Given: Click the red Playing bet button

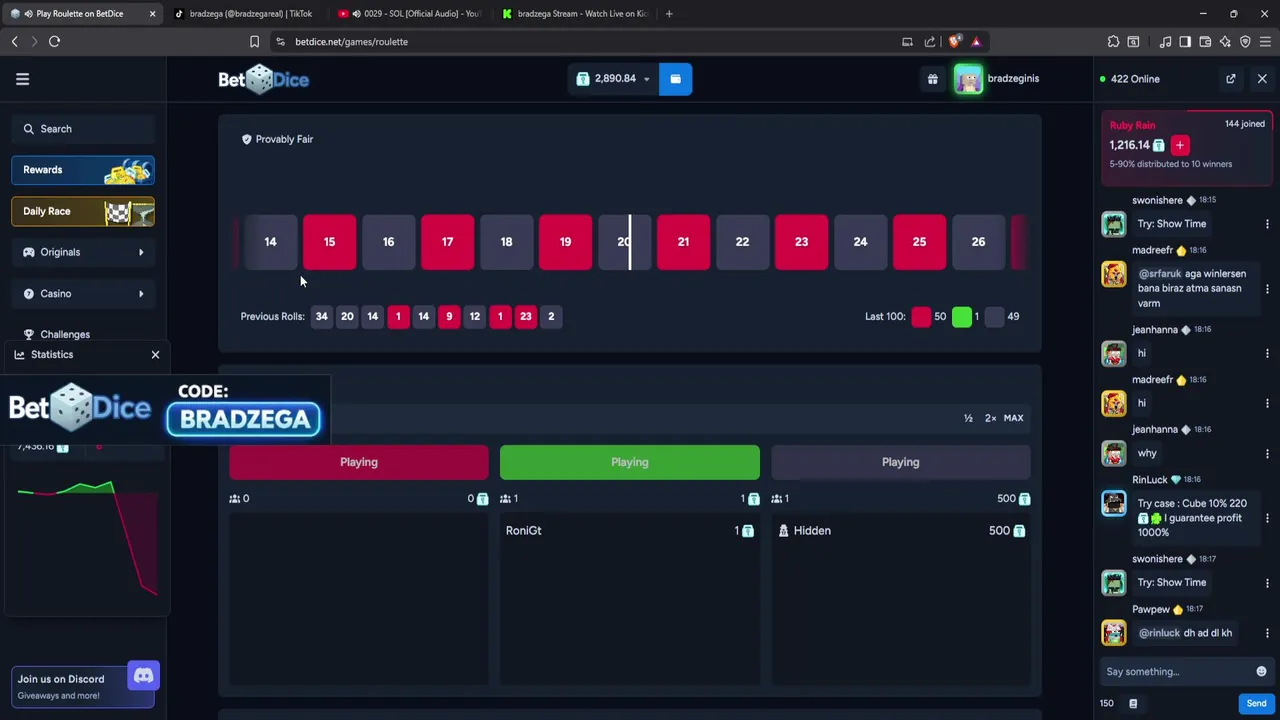Looking at the screenshot, I should [x=359, y=462].
